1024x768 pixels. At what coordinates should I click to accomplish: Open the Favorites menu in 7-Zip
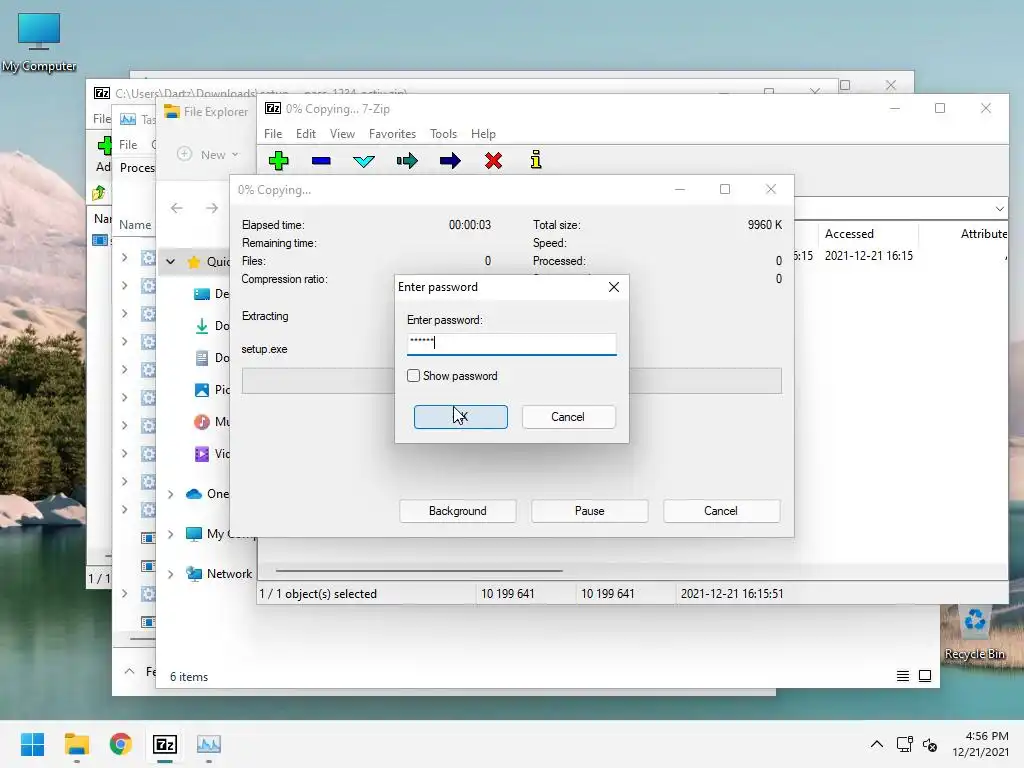[392, 134]
